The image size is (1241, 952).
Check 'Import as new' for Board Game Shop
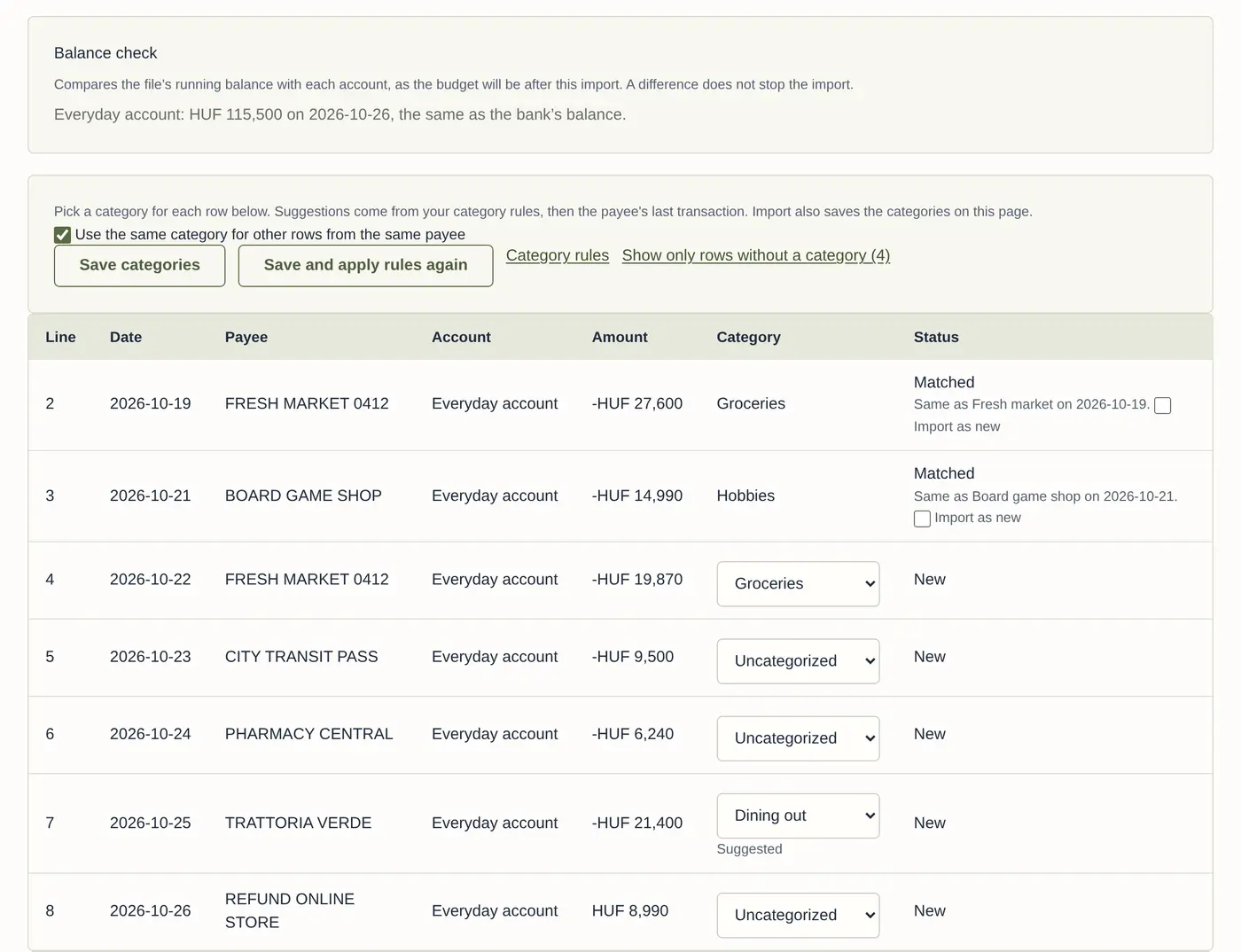922,519
